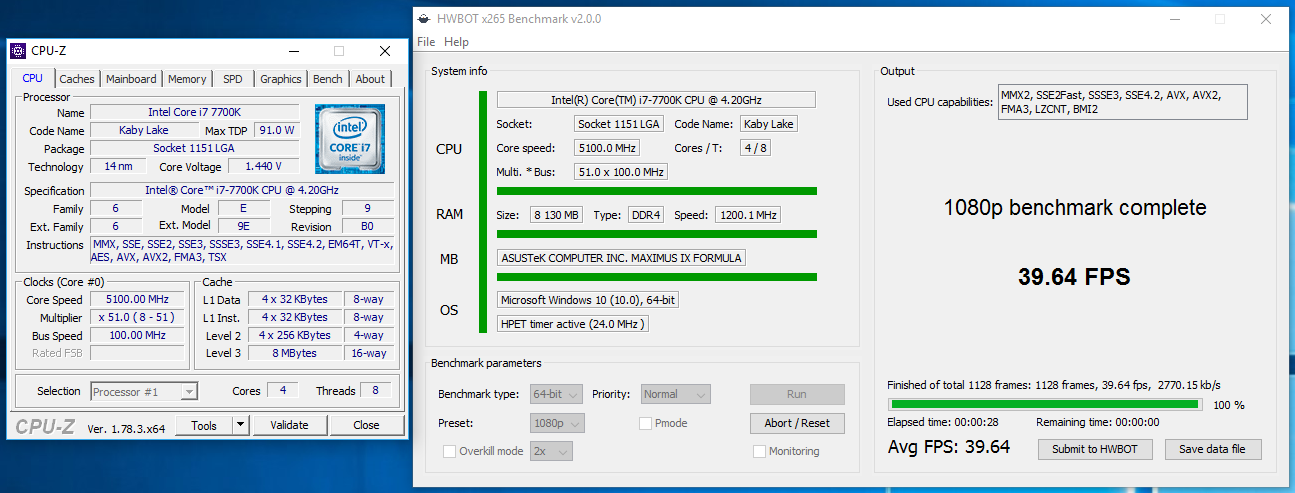Click the Technology 14 nm value
This screenshot has height=493, width=1295.
click(118, 167)
